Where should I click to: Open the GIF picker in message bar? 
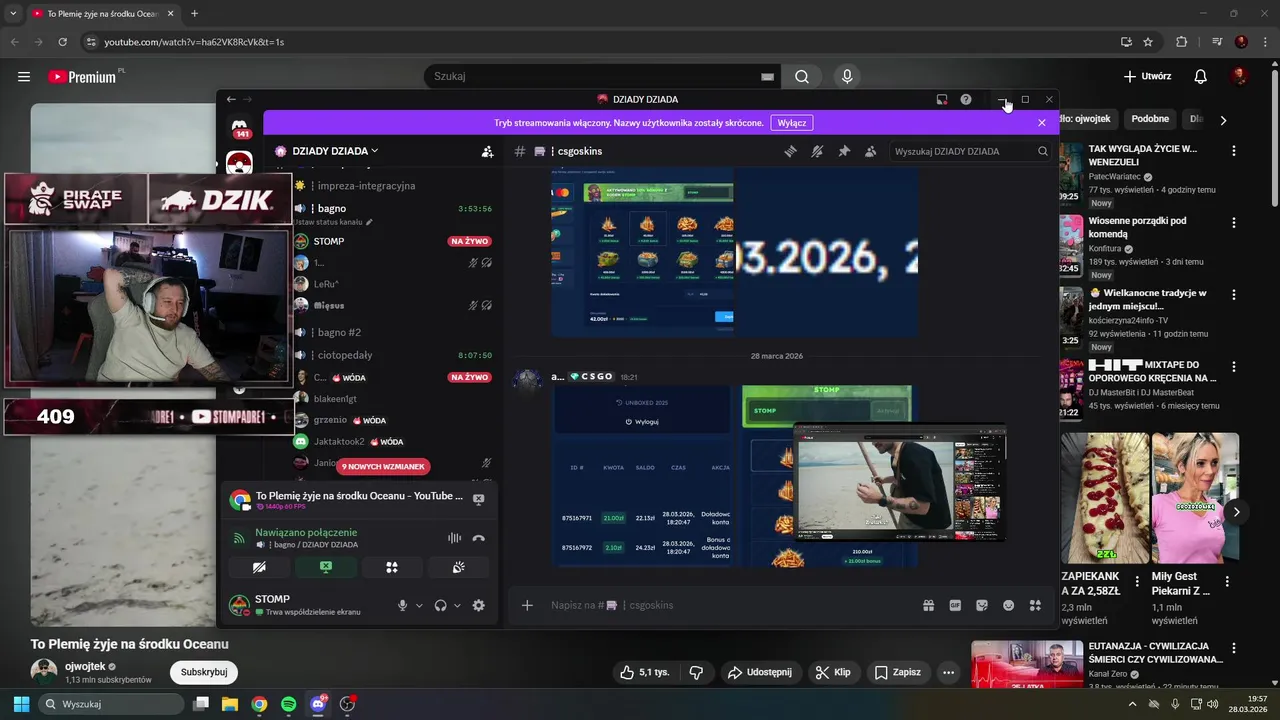(x=955, y=605)
